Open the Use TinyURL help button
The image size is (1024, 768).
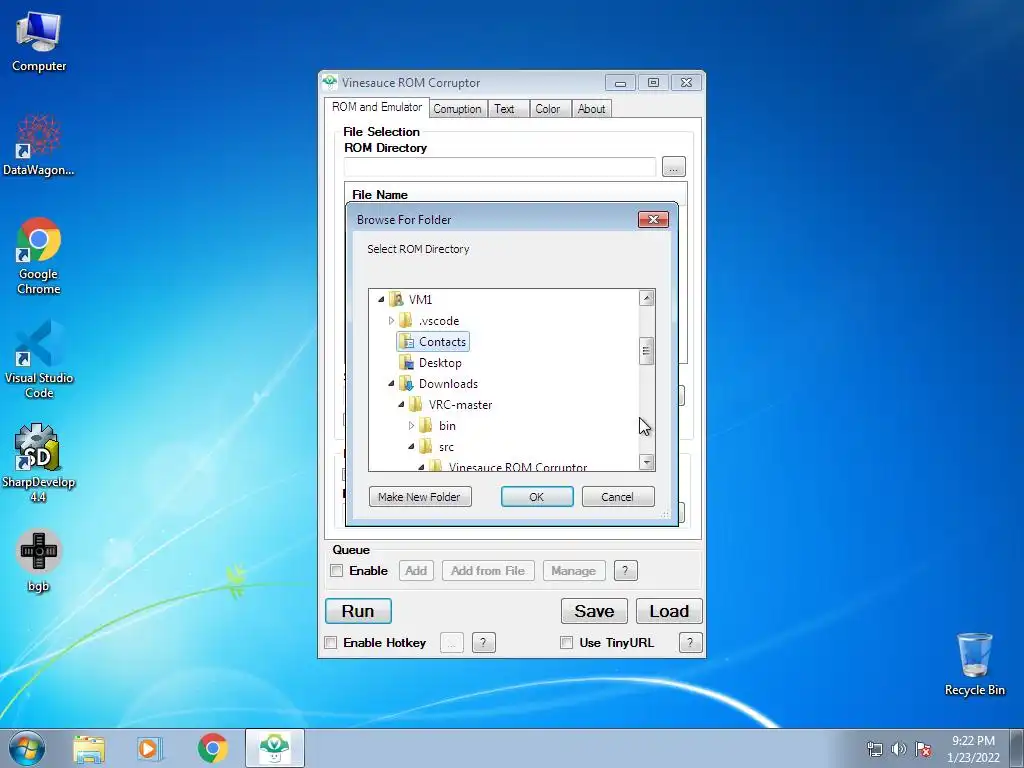pyautogui.click(x=690, y=642)
